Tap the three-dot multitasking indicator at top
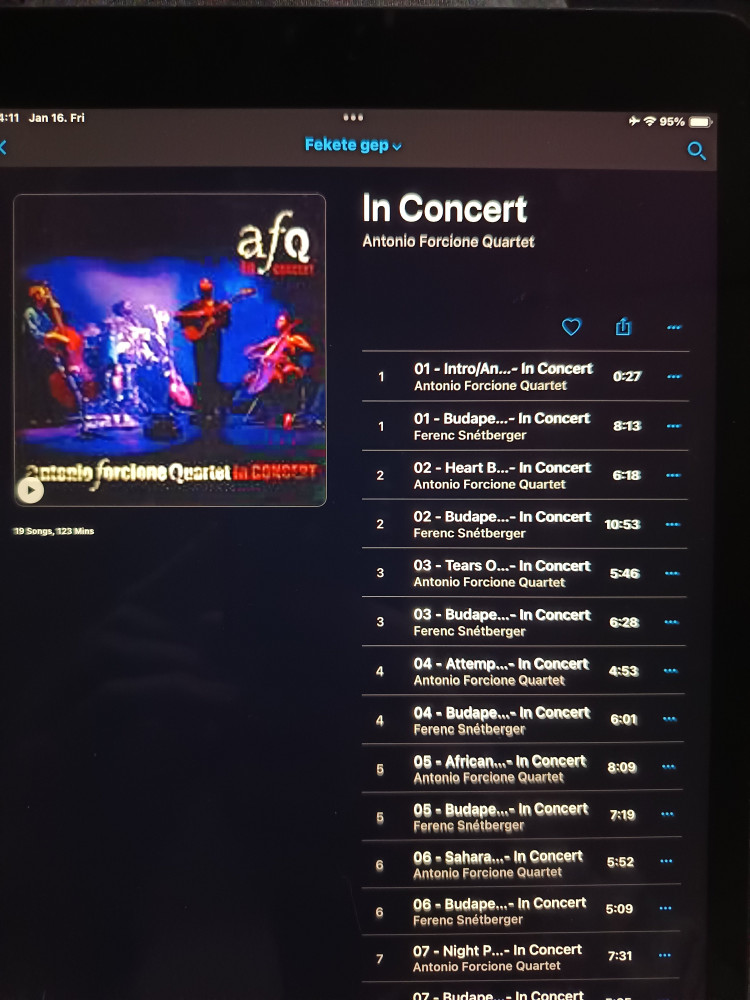This screenshot has width=750, height=1000. 353,117
